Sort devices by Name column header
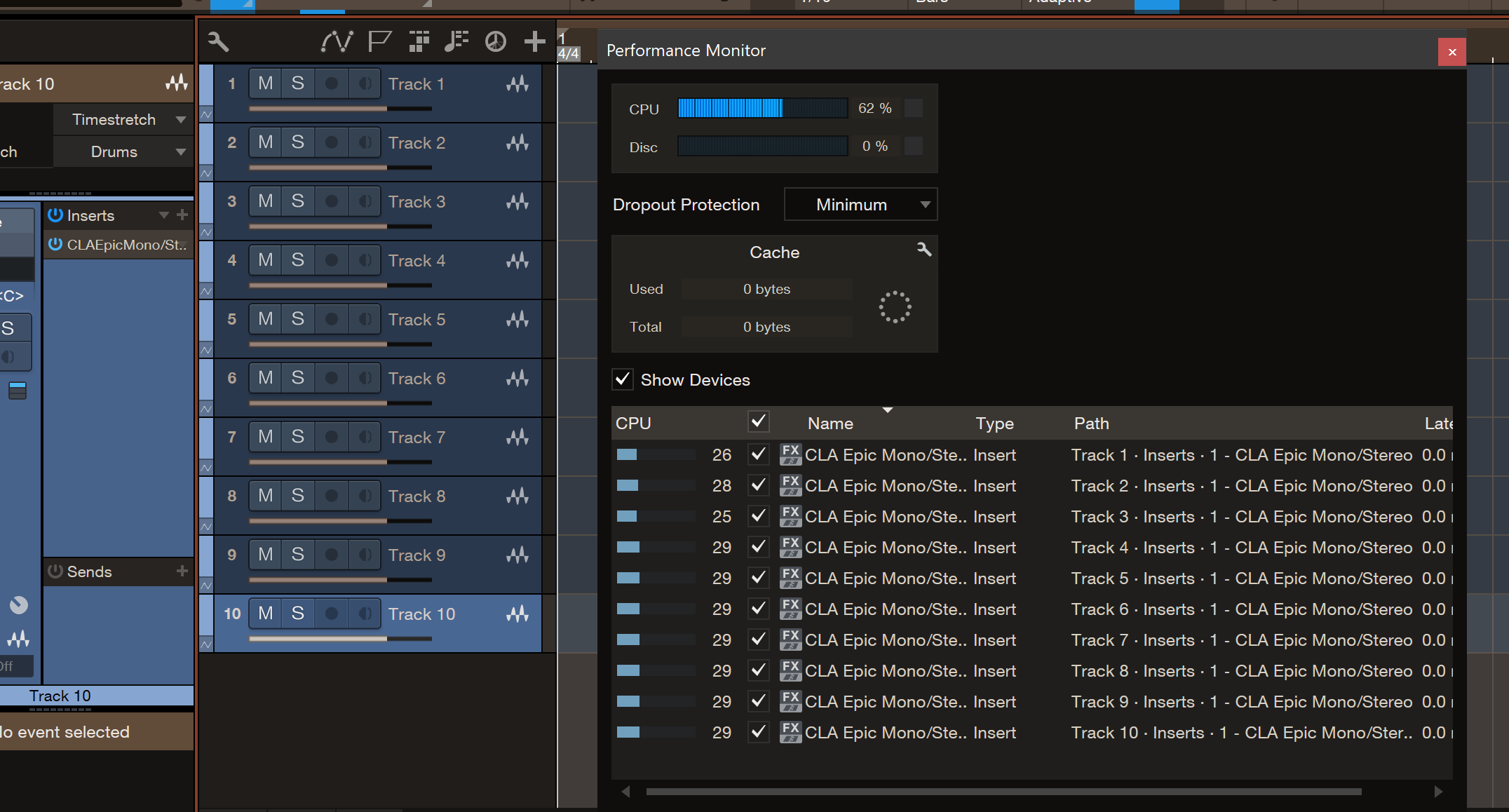Viewport: 1509px width, 812px height. point(830,424)
